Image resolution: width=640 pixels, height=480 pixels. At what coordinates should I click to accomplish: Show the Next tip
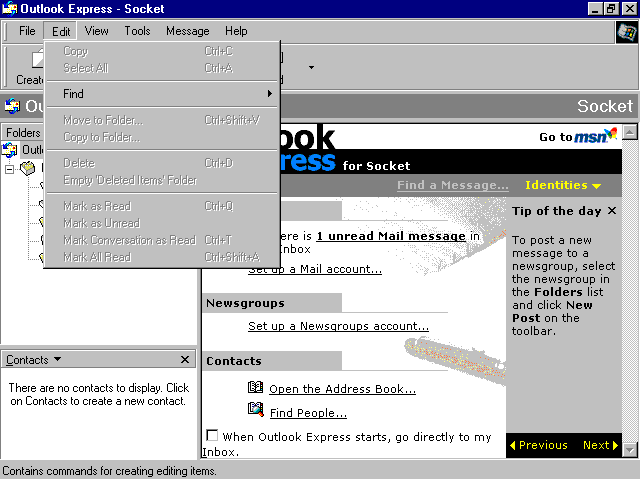click(x=600, y=445)
